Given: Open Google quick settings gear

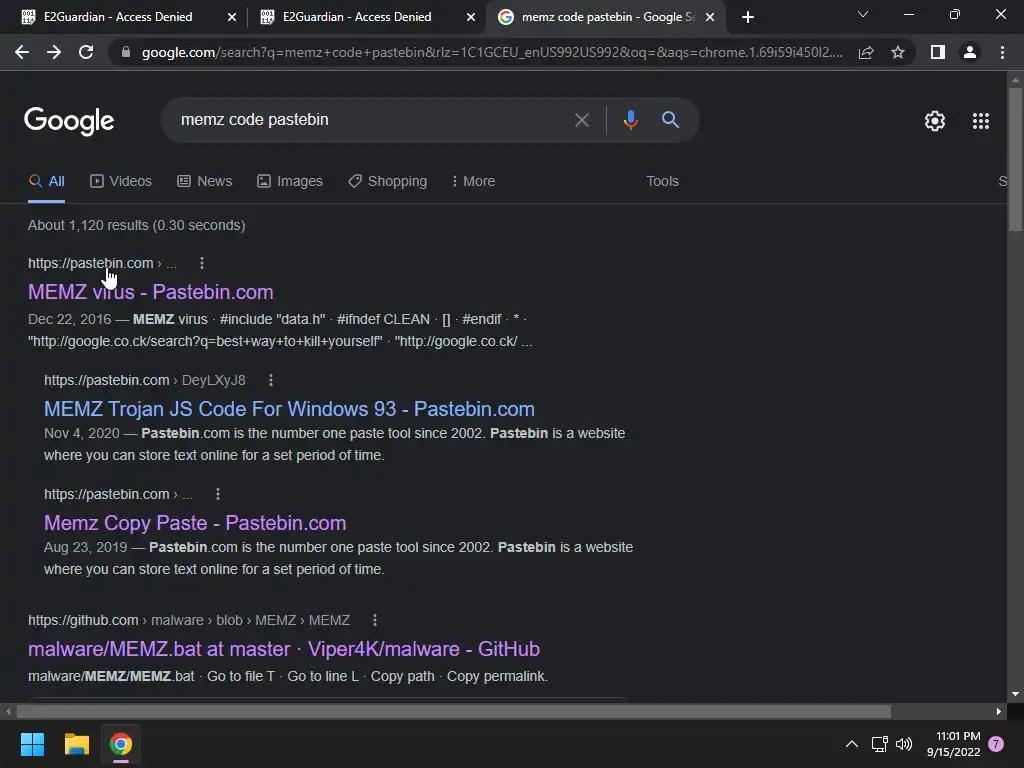Looking at the screenshot, I should [935, 121].
